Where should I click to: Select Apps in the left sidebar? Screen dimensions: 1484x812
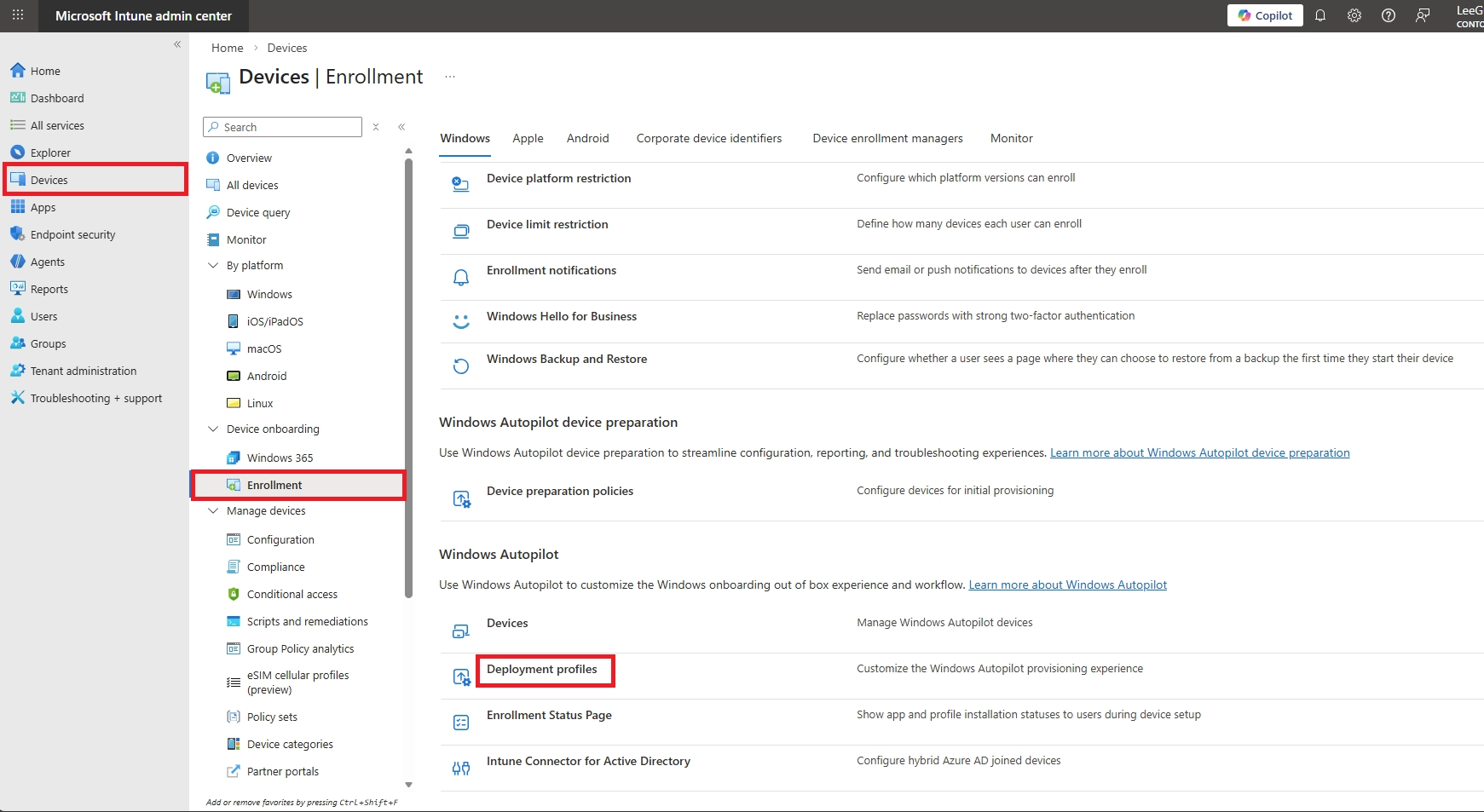(41, 207)
